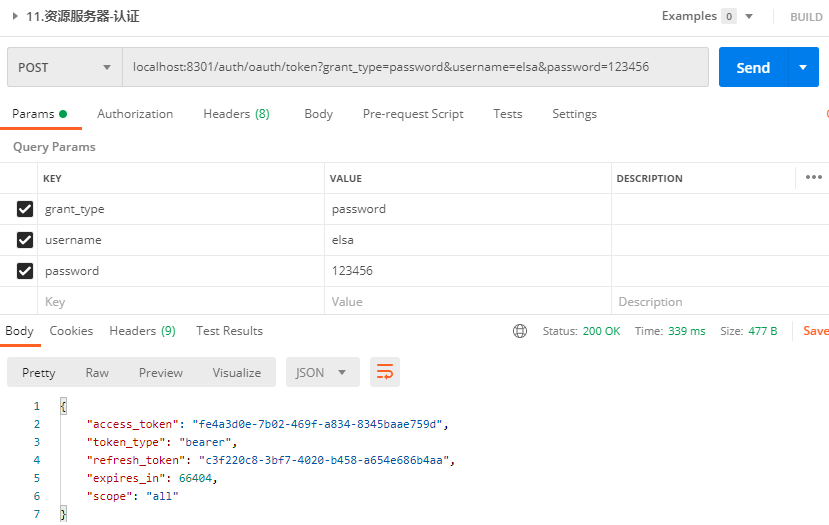Screen dimensions: 829x525
Task: Click the request URL input field
Action: point(416,67)
